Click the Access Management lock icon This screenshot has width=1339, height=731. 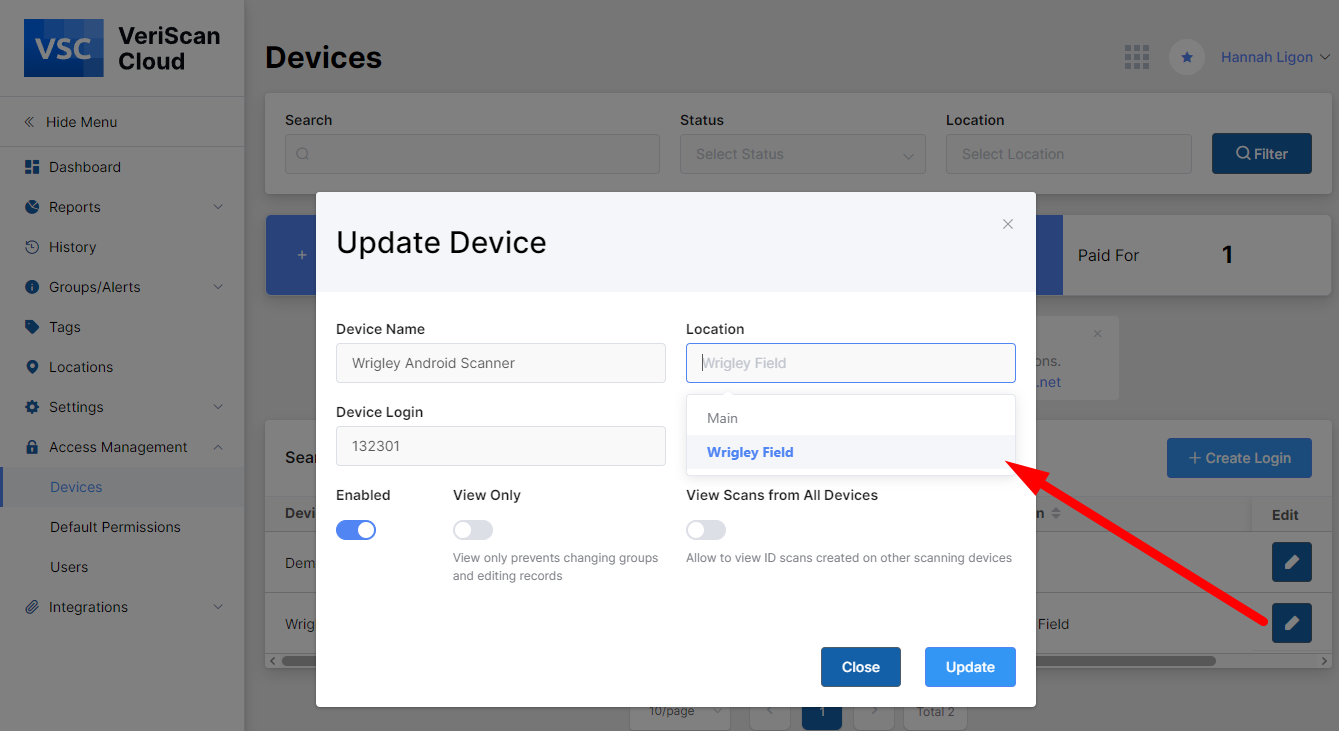click(32, 447)
